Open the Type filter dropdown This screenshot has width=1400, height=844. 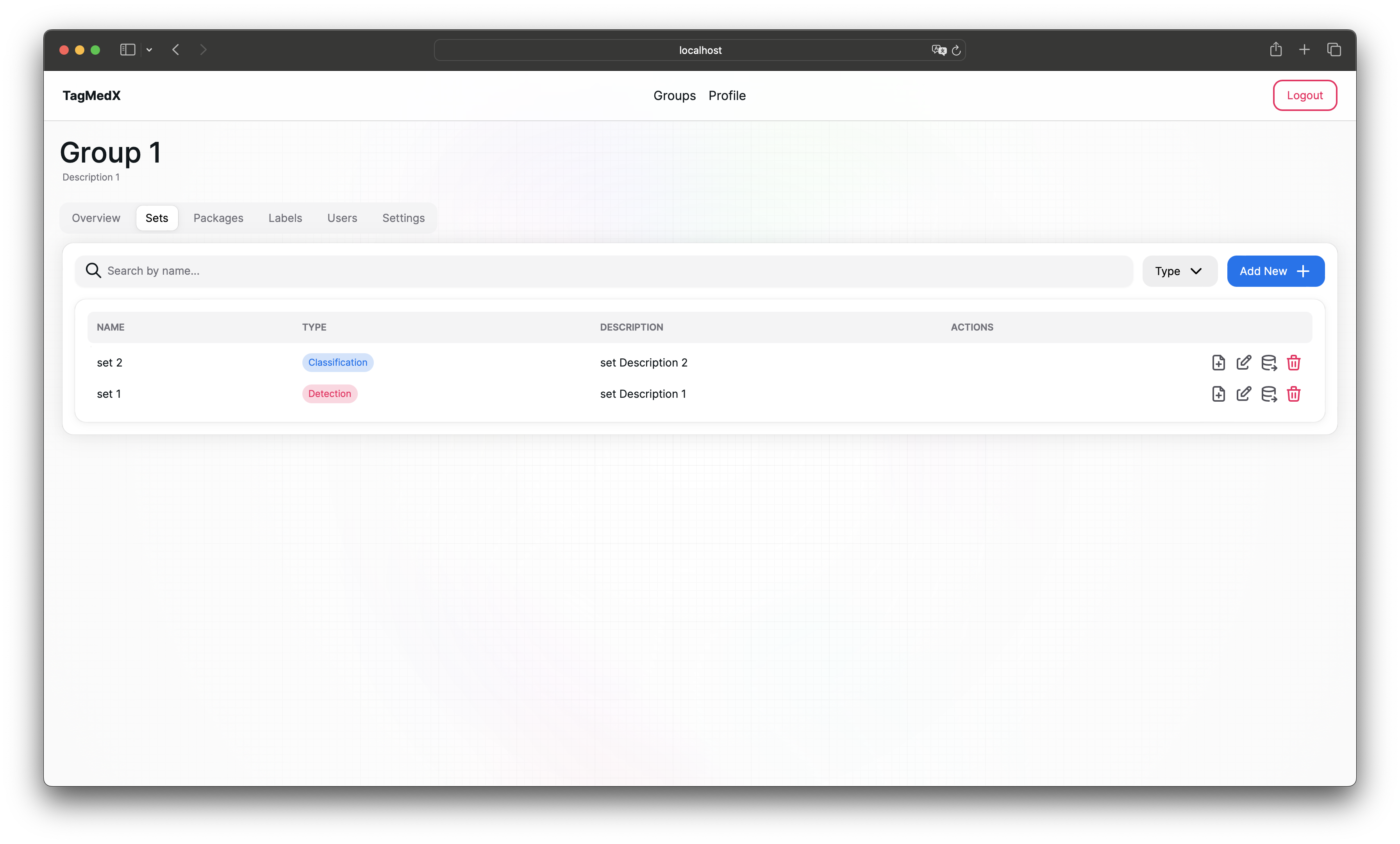pos(1179,271)
